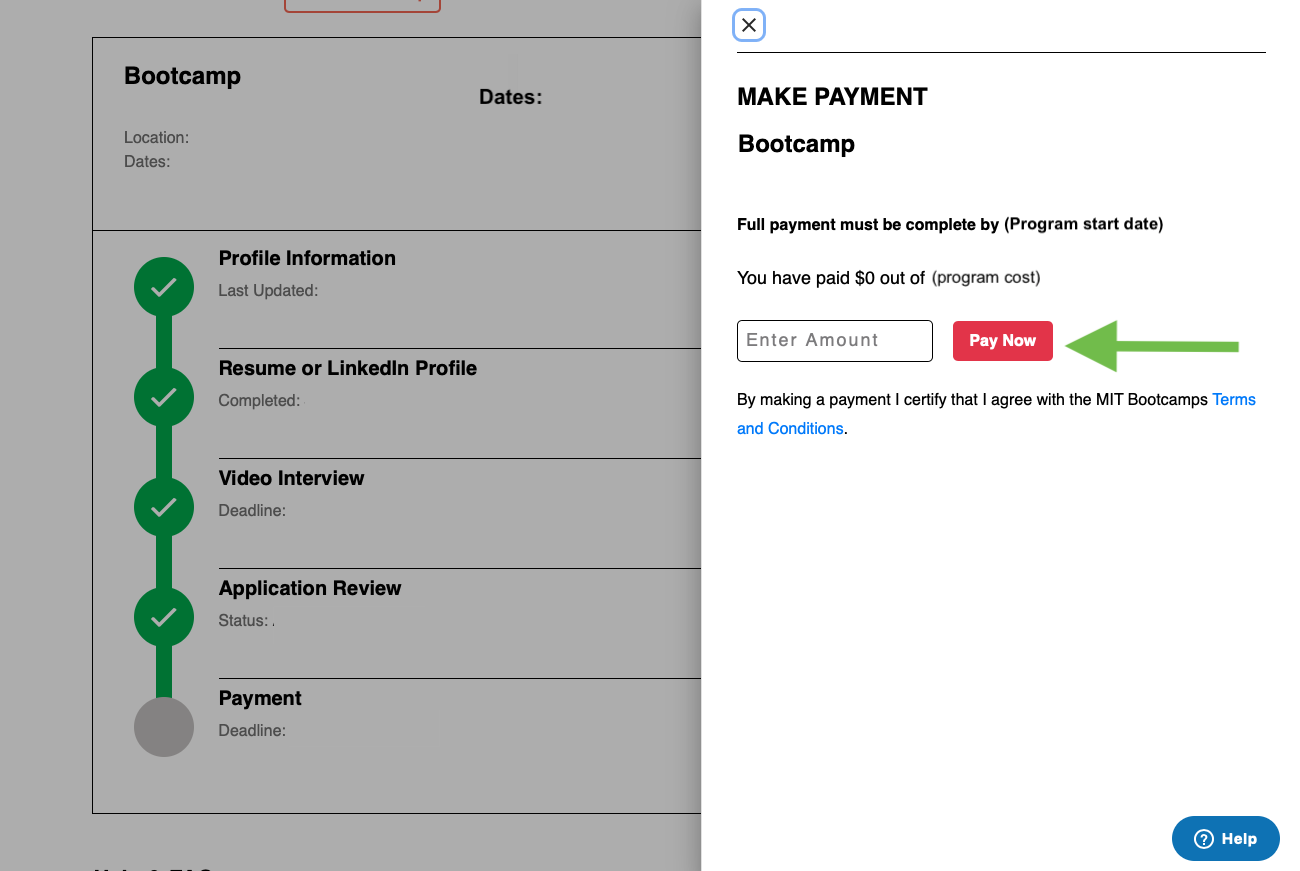1300x871 pixels.
Task: Click the gray Payment step circle
Action: [x=164, y=727]
